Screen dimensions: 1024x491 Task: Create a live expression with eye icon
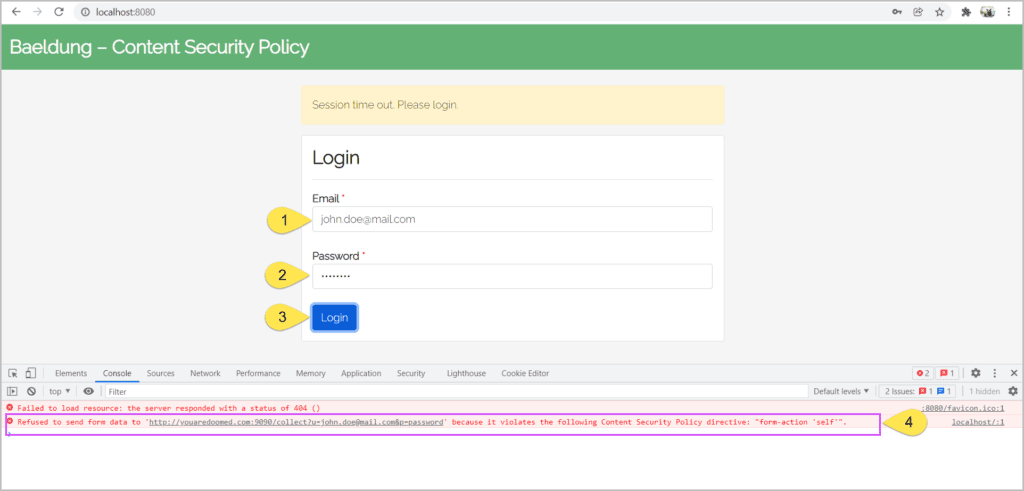pos(88,391)
